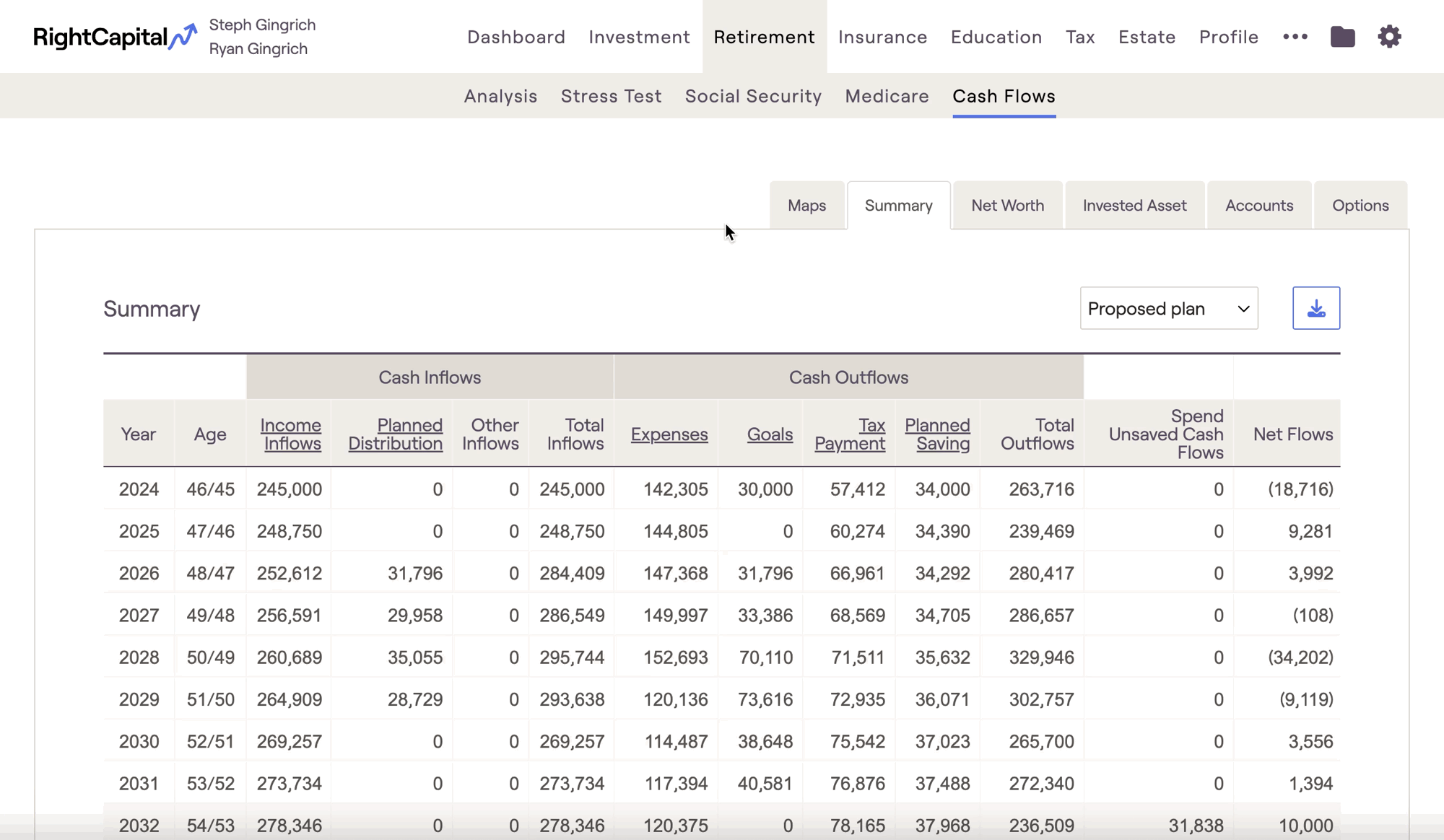The image size is (1444, 840).
Task: Open the Accounts tab
Action: click(1258, 206)
